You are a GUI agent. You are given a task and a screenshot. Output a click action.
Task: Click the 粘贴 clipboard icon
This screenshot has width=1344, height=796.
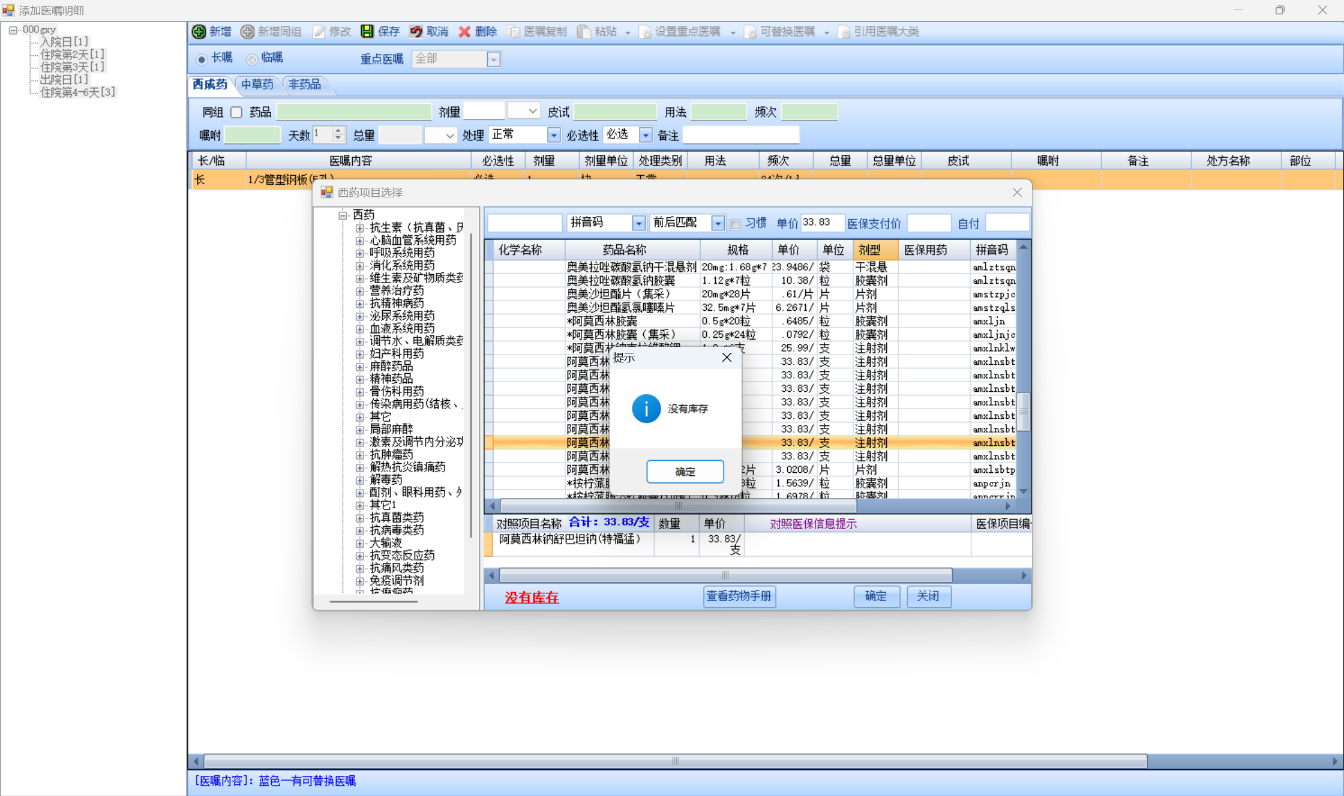point(585,32)
